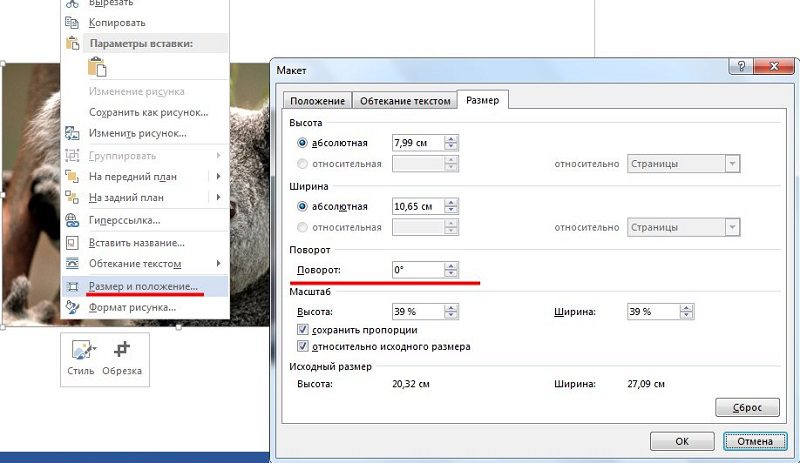
Task: Choose Размер и положение menu item
Action: (143, 286)
